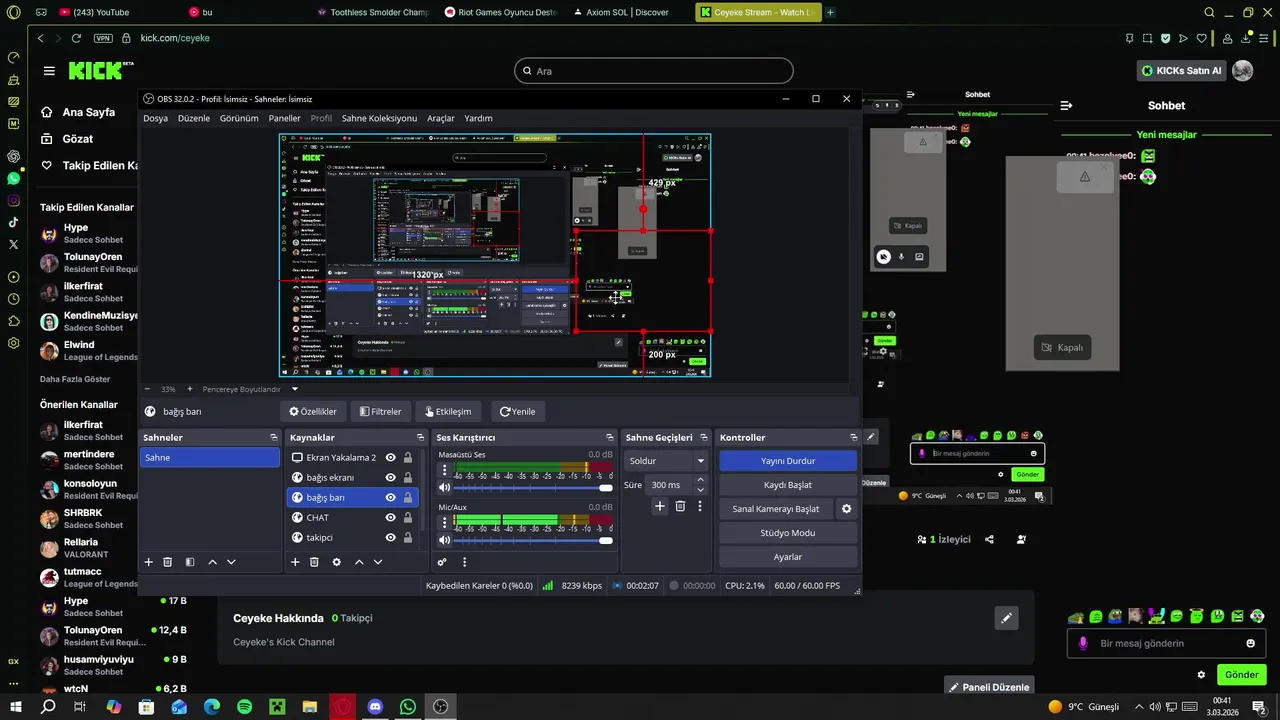Image resolution: width=1280 pixels, height=720 pixels.
Task: Delete scene transition trash icon
Action: pyautogui.click(x=680, y=507)
